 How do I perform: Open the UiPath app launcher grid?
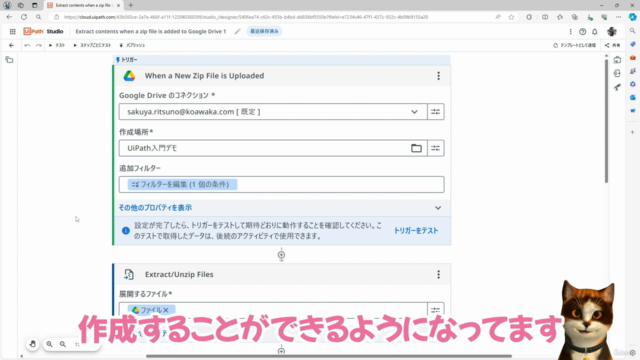click(x=13, y=31)
